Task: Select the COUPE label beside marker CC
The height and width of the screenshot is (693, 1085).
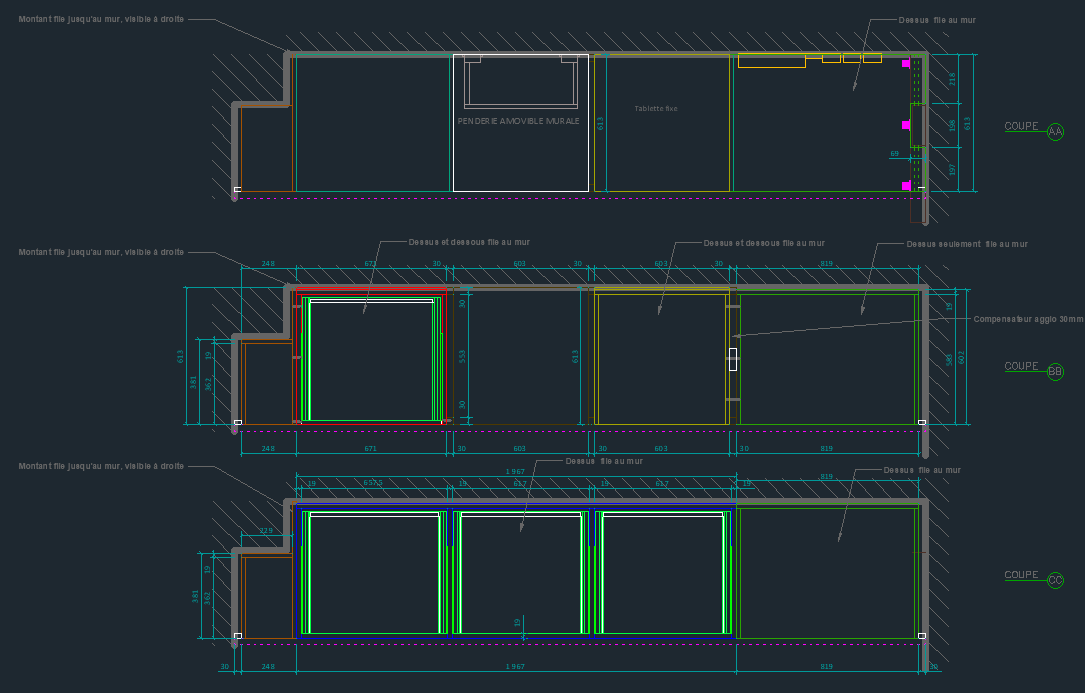Action: click(1021, 575)
